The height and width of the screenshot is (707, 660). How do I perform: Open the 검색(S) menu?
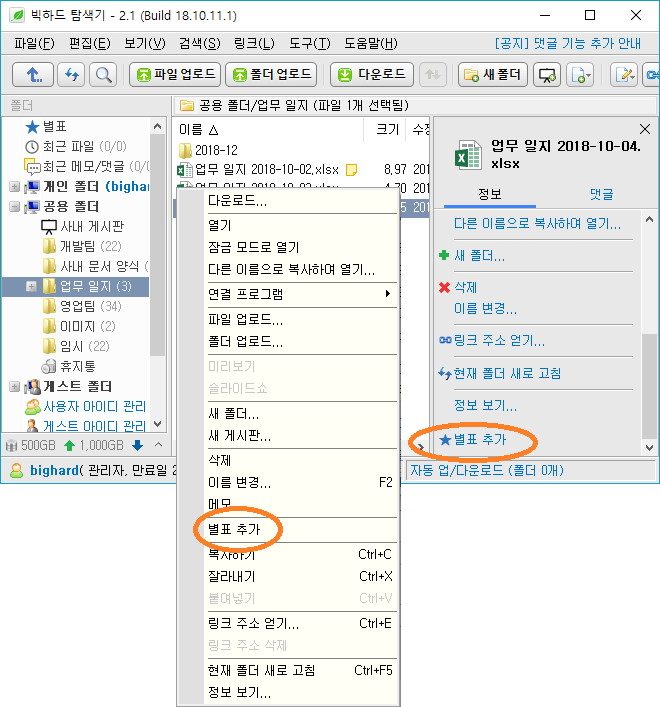(200, 44)
